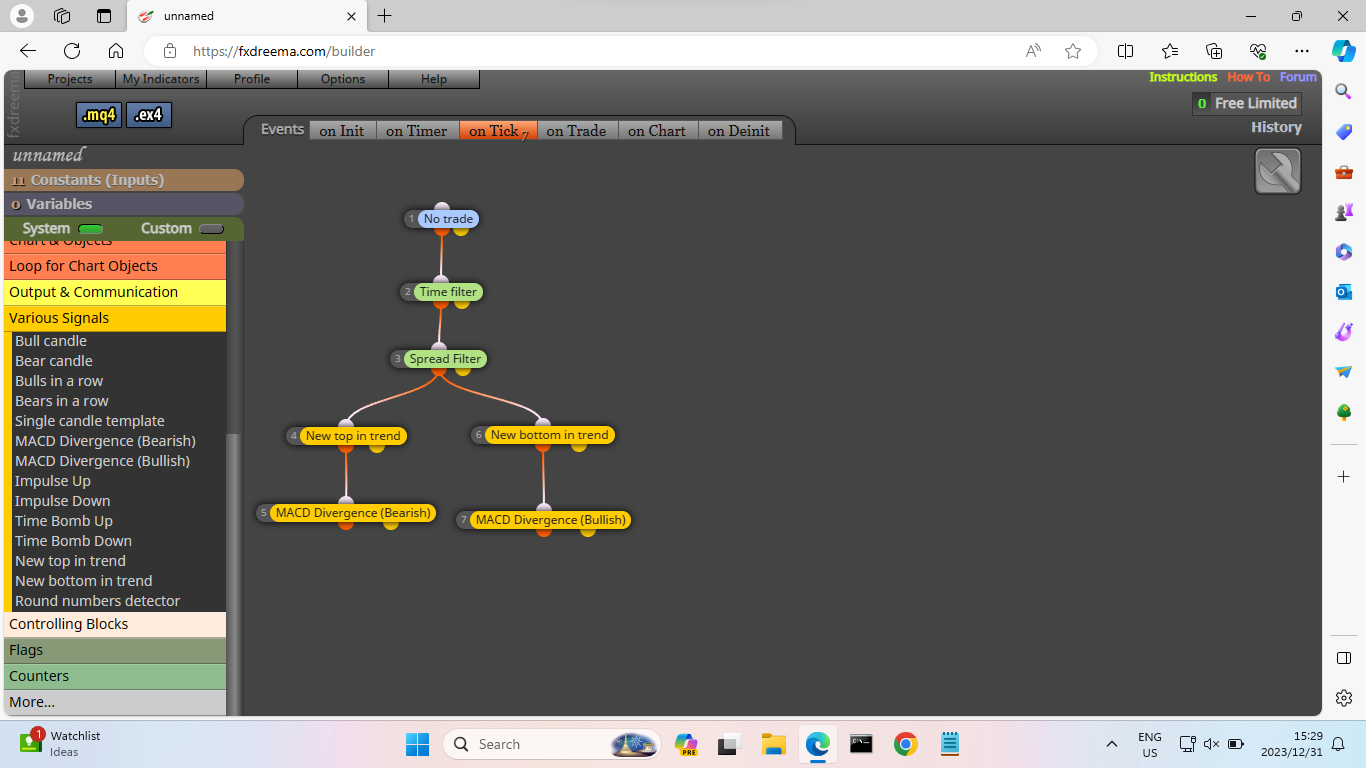Viewport: 1366px width, 768px height.
Task: Pick Impulse Up from signals list
Action: [53, 481]
